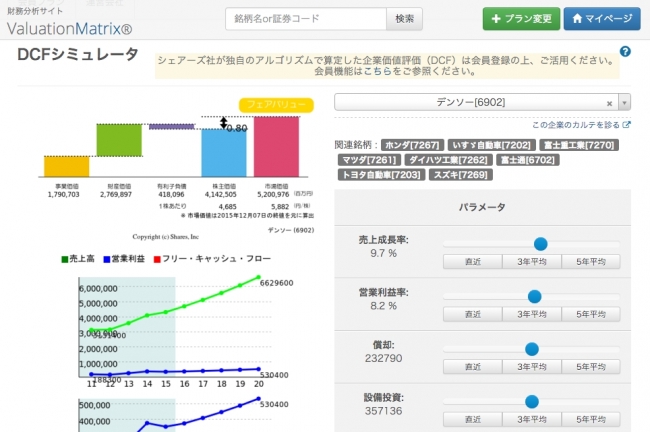
Task: Click the 4,142,505 株主価値 value
Action: coord(221,194)
